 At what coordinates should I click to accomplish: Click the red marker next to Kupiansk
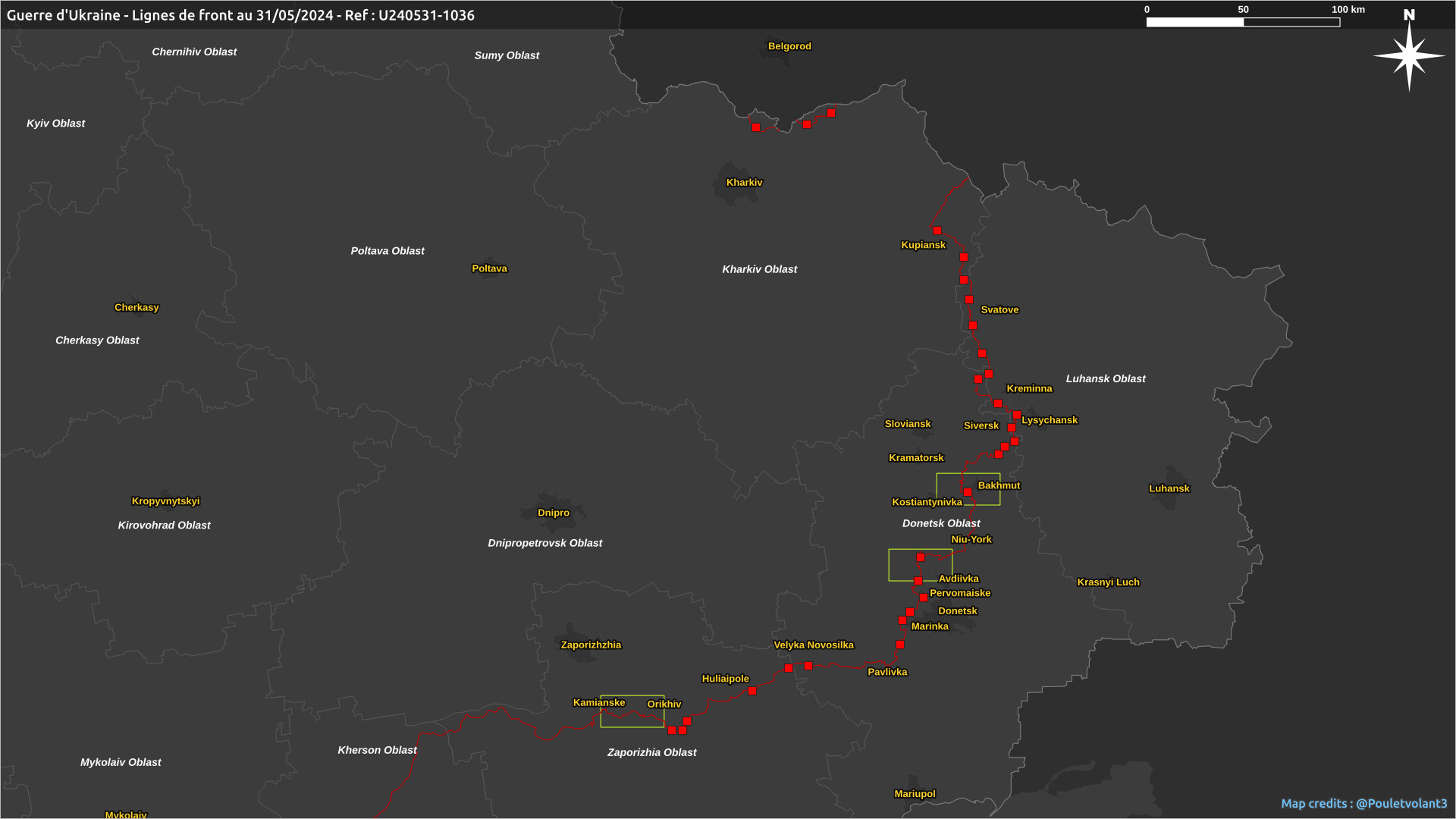point(937,231)
